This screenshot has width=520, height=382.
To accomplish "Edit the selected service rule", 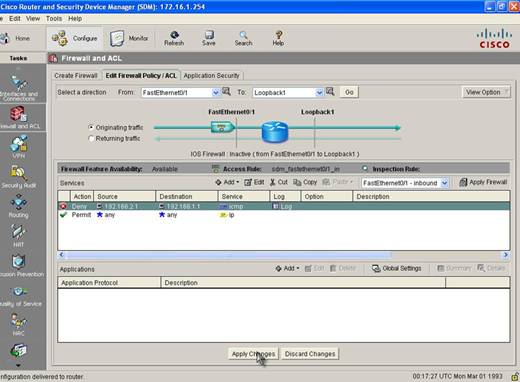I will pos(254,182).
